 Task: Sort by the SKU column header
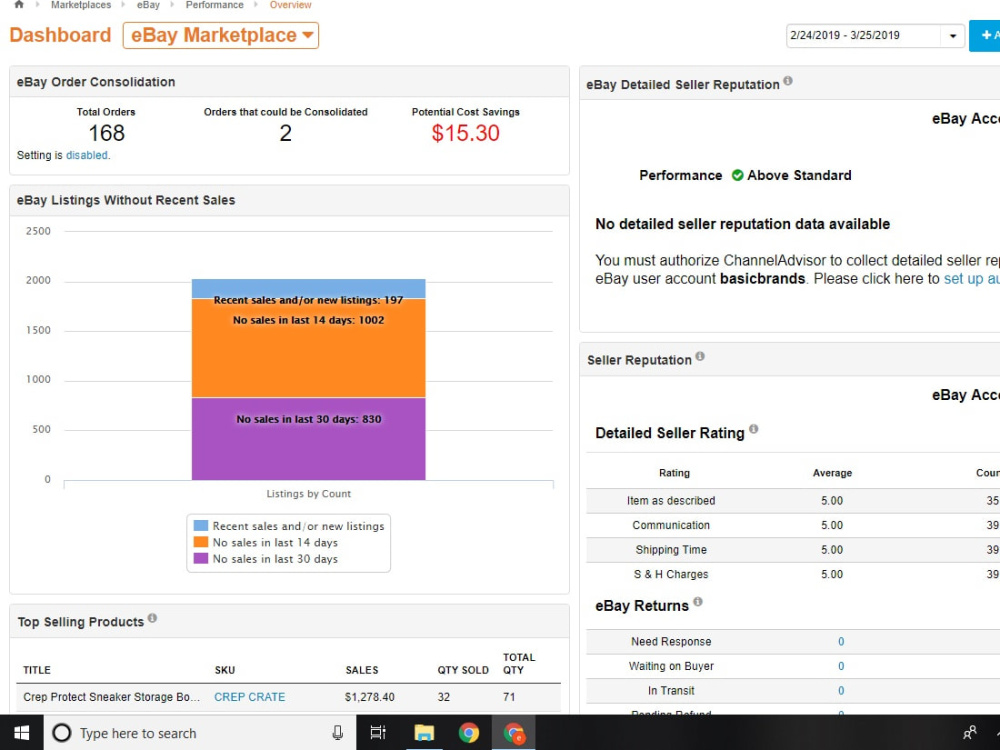tap(224, 670)
